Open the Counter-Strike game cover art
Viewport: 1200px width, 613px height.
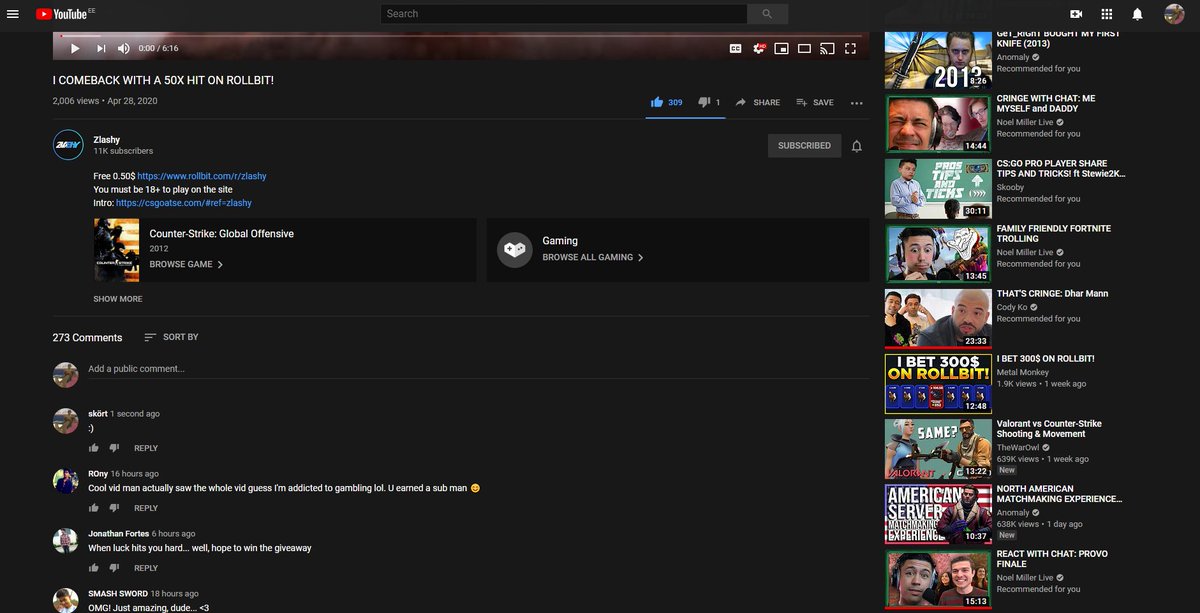(116, 250)
